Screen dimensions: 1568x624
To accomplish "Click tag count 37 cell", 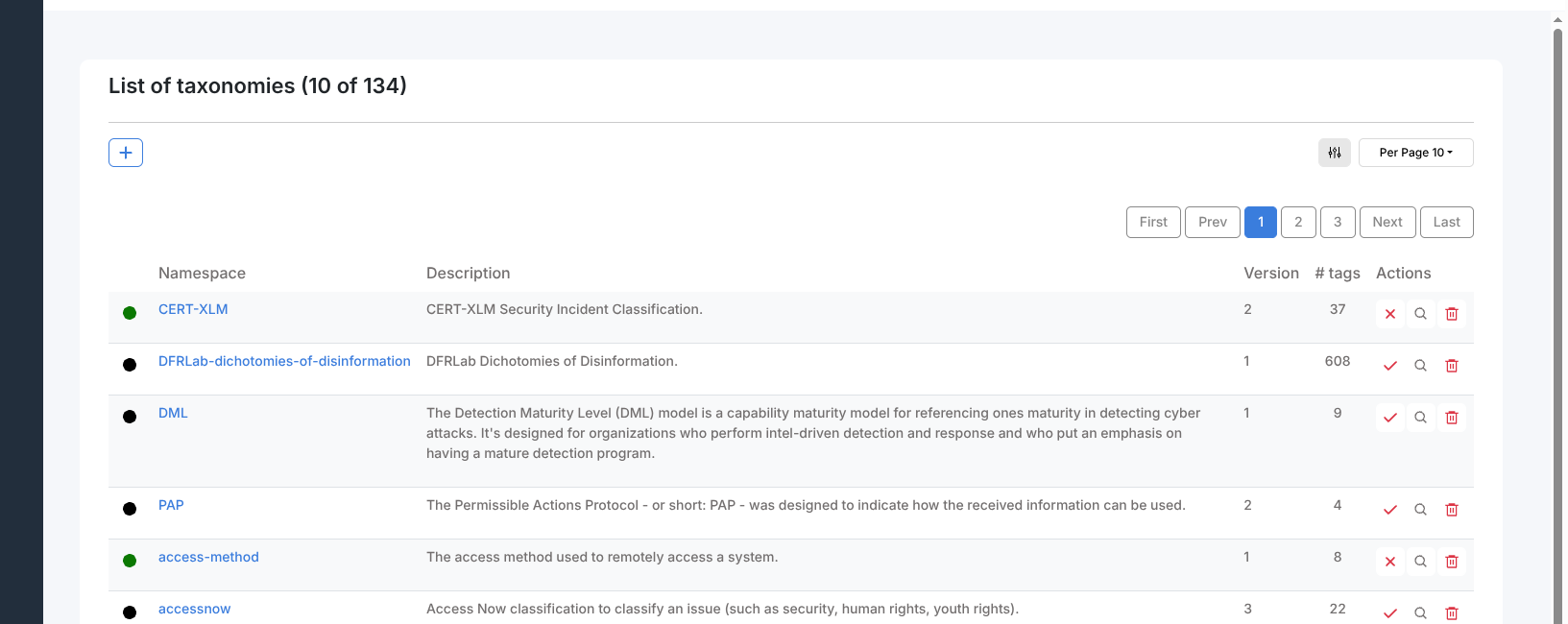I will pyautogui.click(x=1338, y=309).
